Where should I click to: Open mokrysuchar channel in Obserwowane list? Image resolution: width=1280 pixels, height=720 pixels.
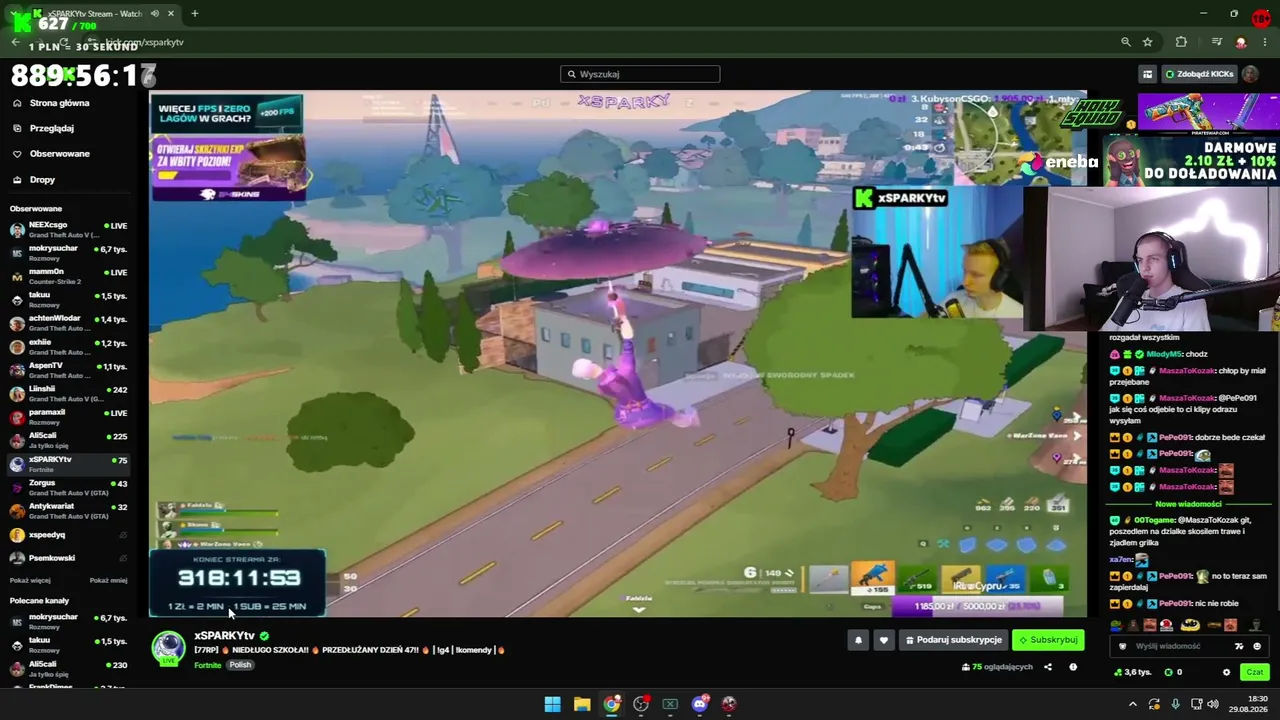(x=68, y=252)
